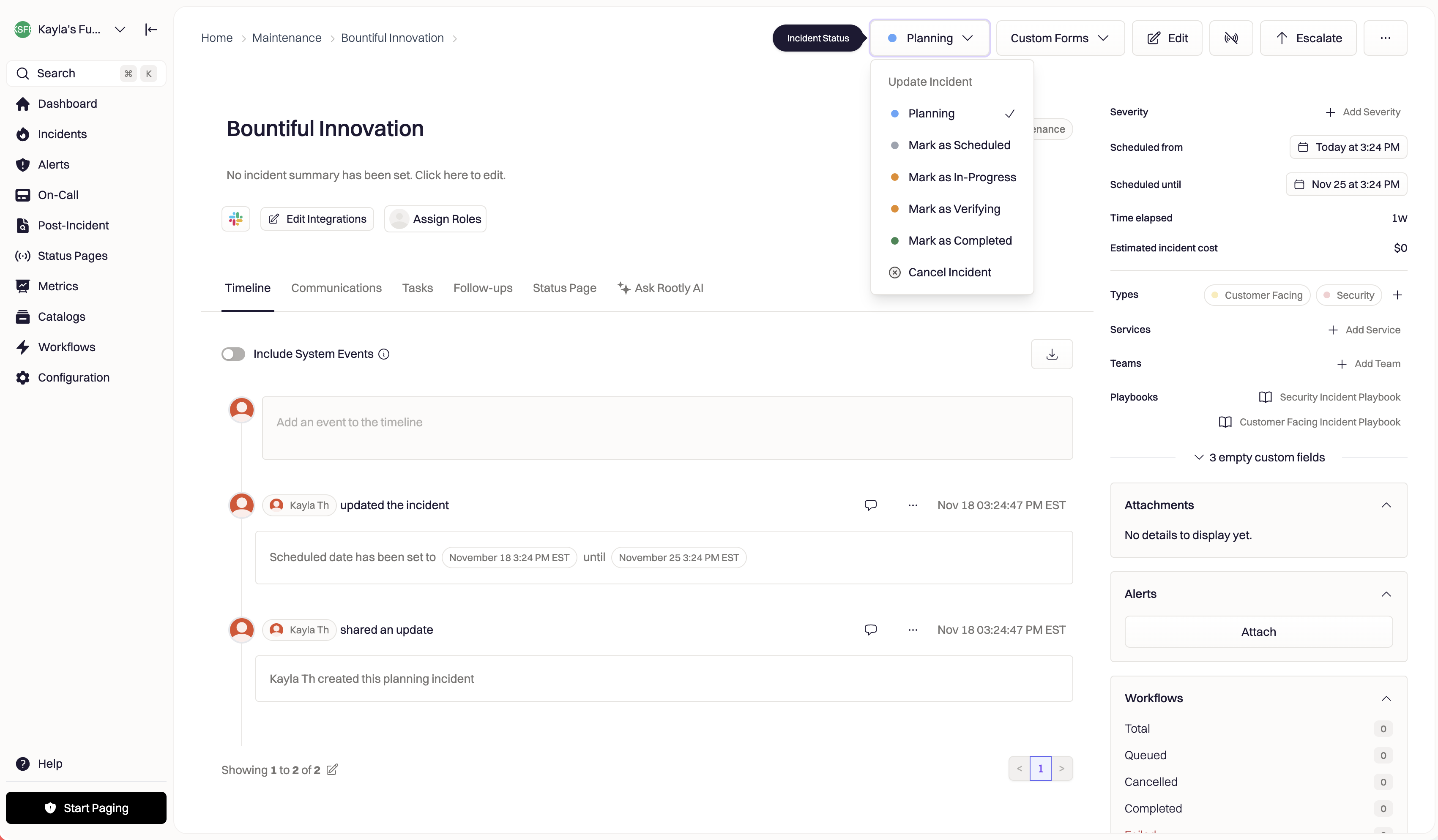Click the Slack integration icon

(x=236, y=219)
